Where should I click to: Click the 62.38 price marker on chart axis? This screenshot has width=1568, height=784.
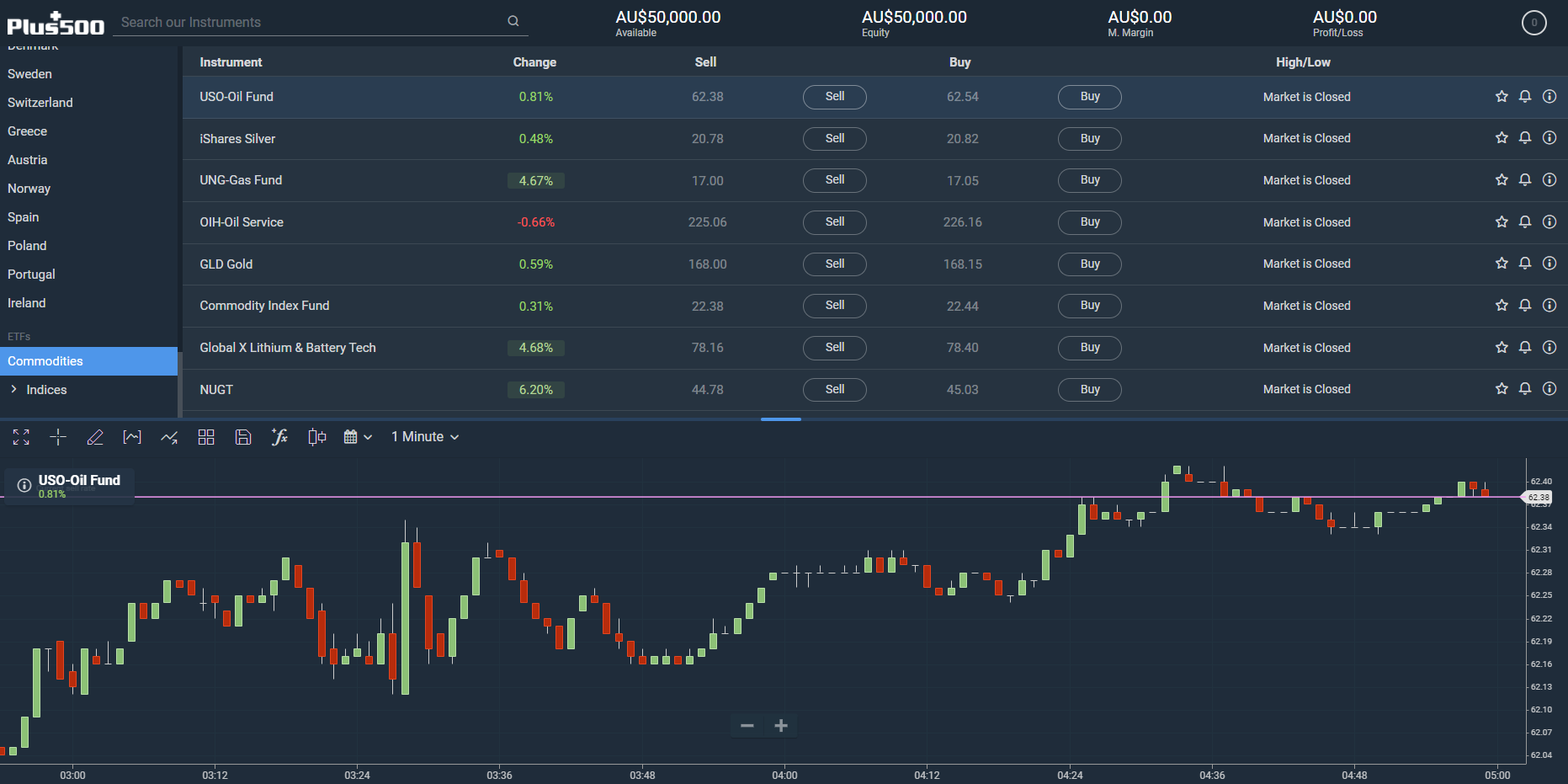[1539, 498]
